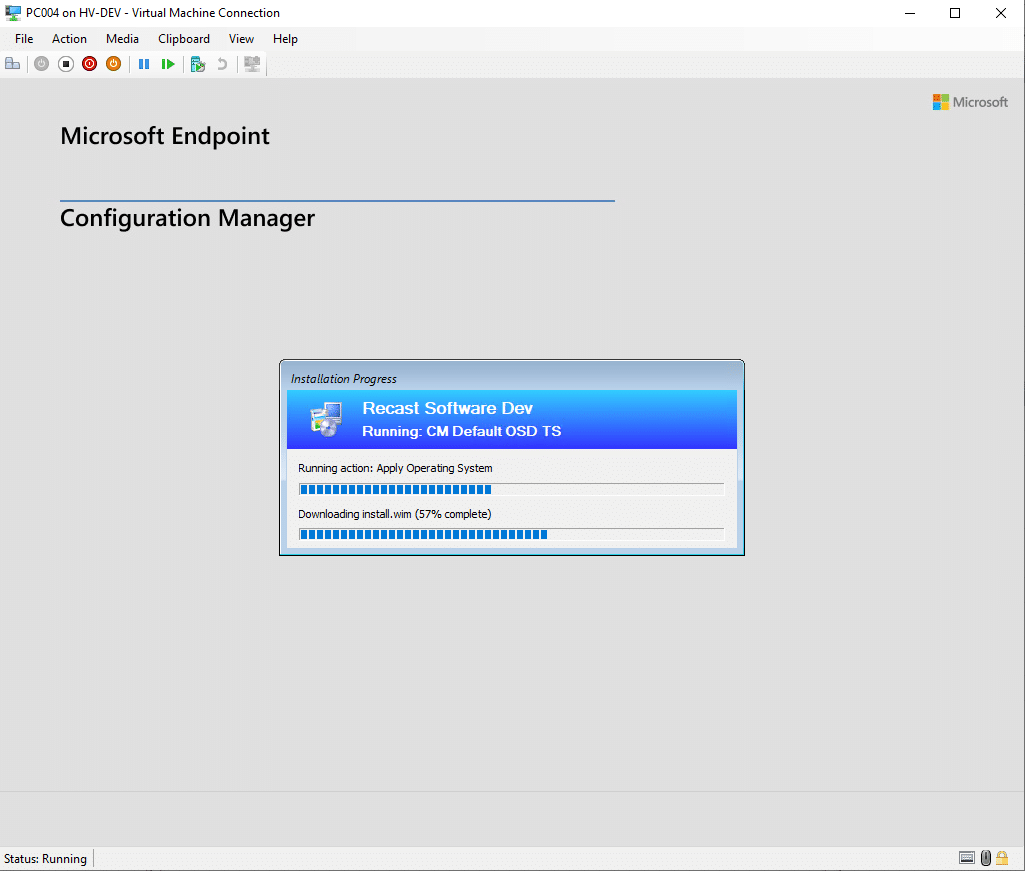The width and height of the screenshot is (1025, 871).
Task: Click the lock icon in the status bar
Action: (x=1001, y=857)
